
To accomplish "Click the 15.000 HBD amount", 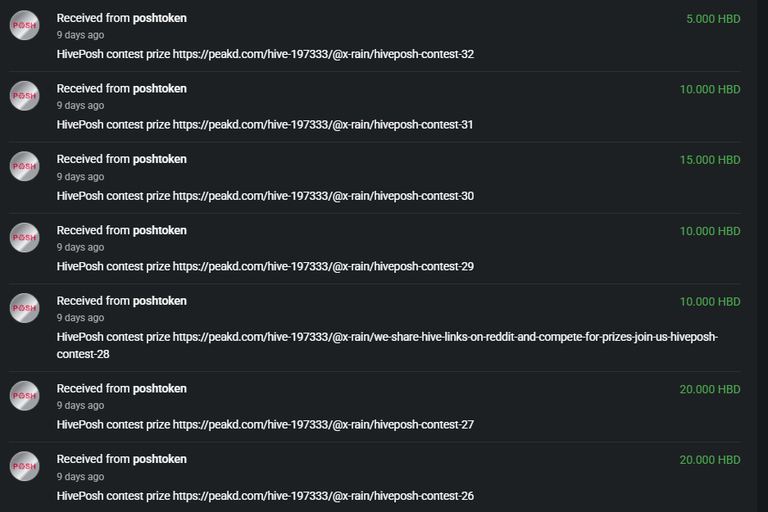I will pos(710,160).
